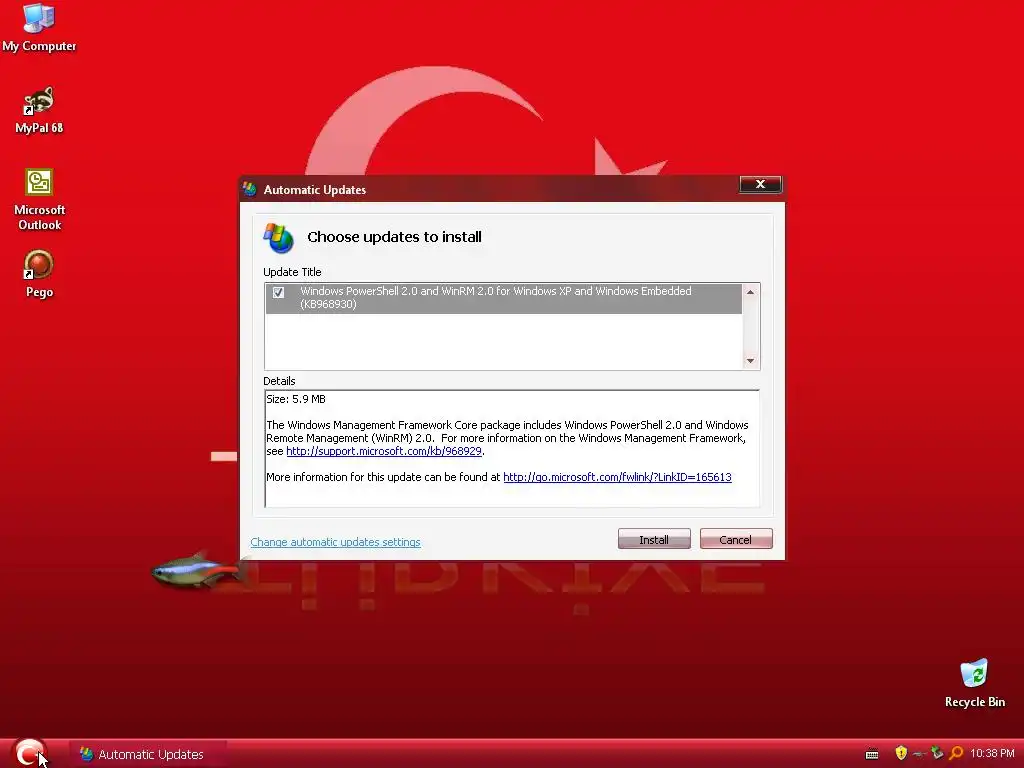The height and width of the screenshot is (768, 1024).
Task: Click the Windows Update globe icon in dialog
Action: tap(279, 238)
